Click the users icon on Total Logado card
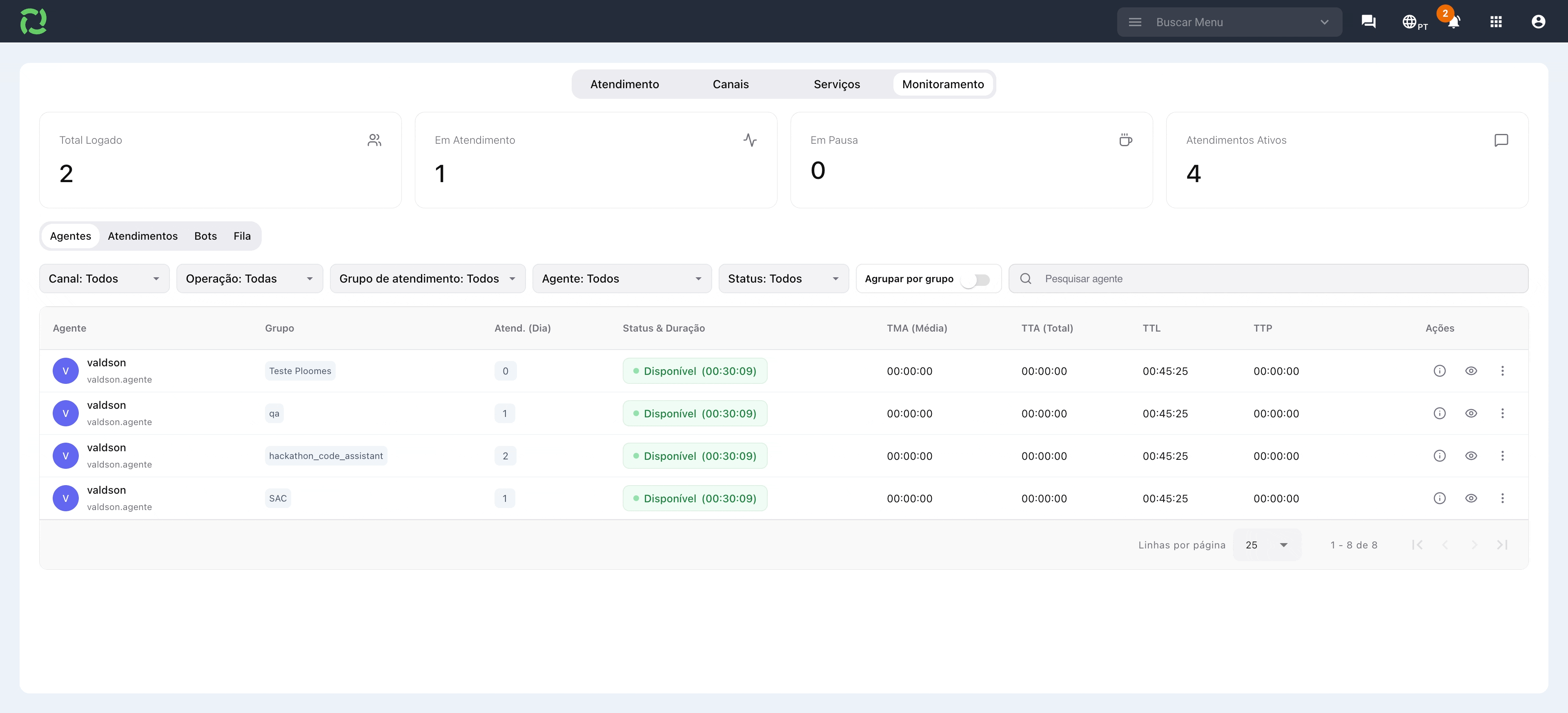Image resolution: width=1568 pixels, height=713 pixels. pyautogui.click(x=374, y=140)
